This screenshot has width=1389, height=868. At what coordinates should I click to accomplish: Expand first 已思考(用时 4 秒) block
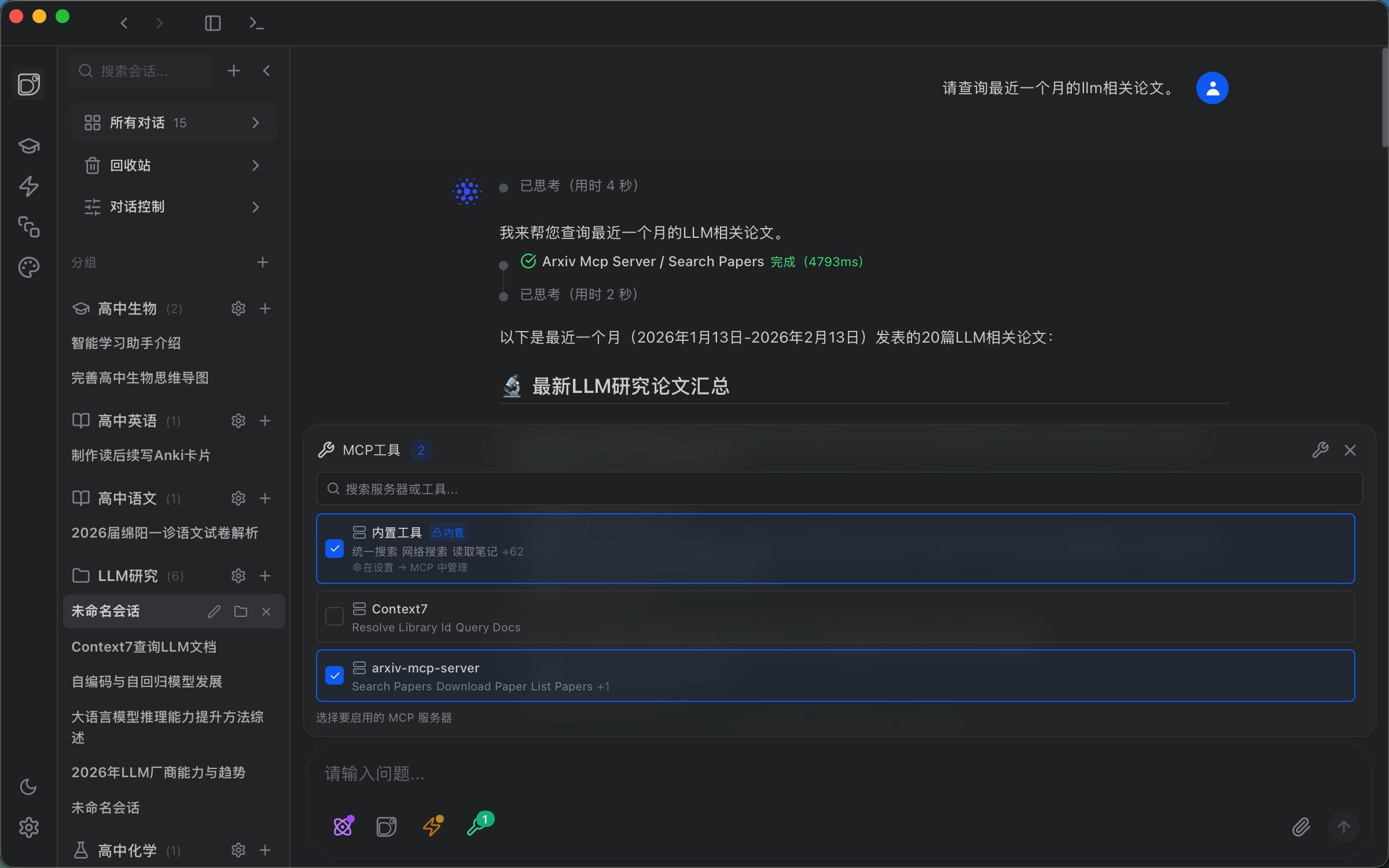pos(579,186)
